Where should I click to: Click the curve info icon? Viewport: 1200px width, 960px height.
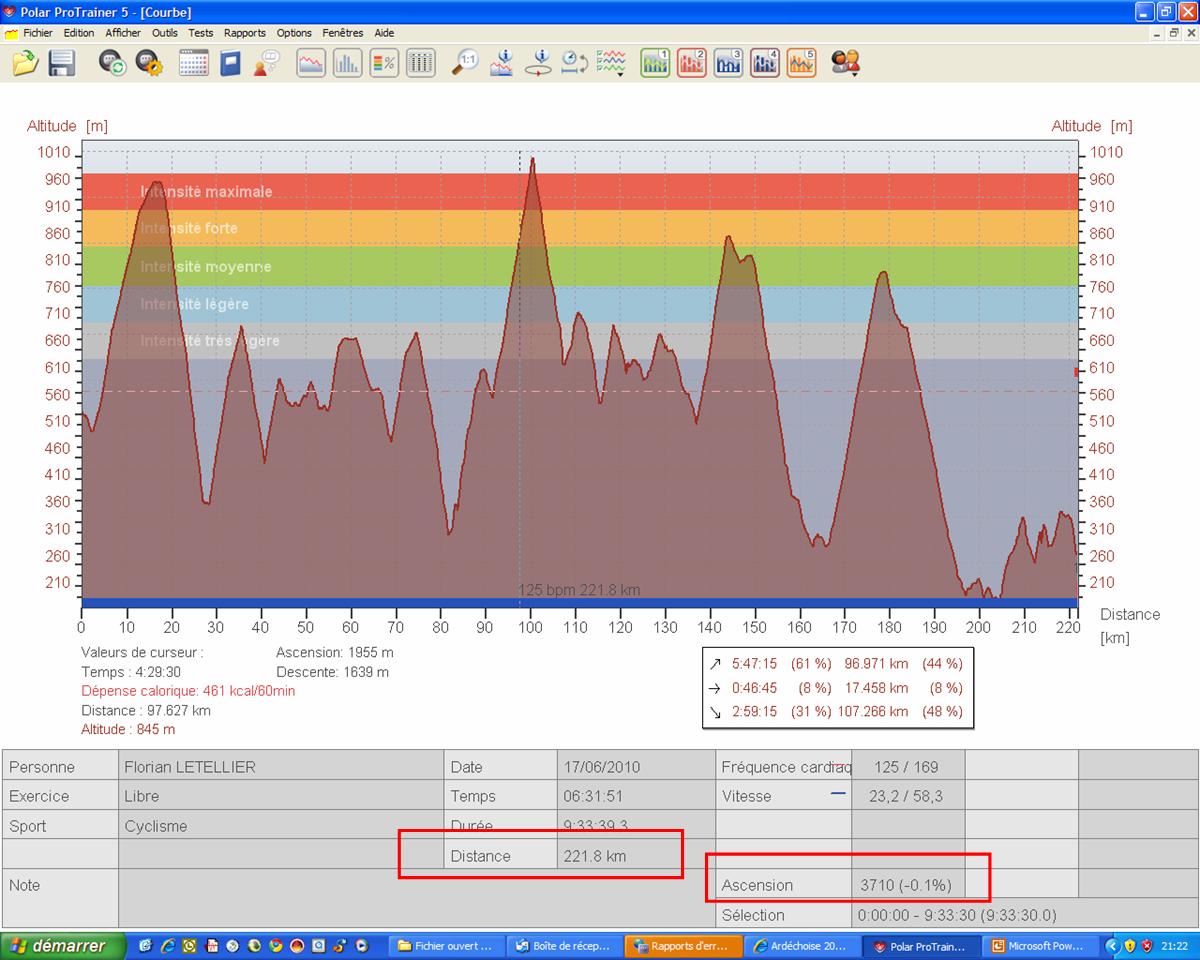point(501,63)
